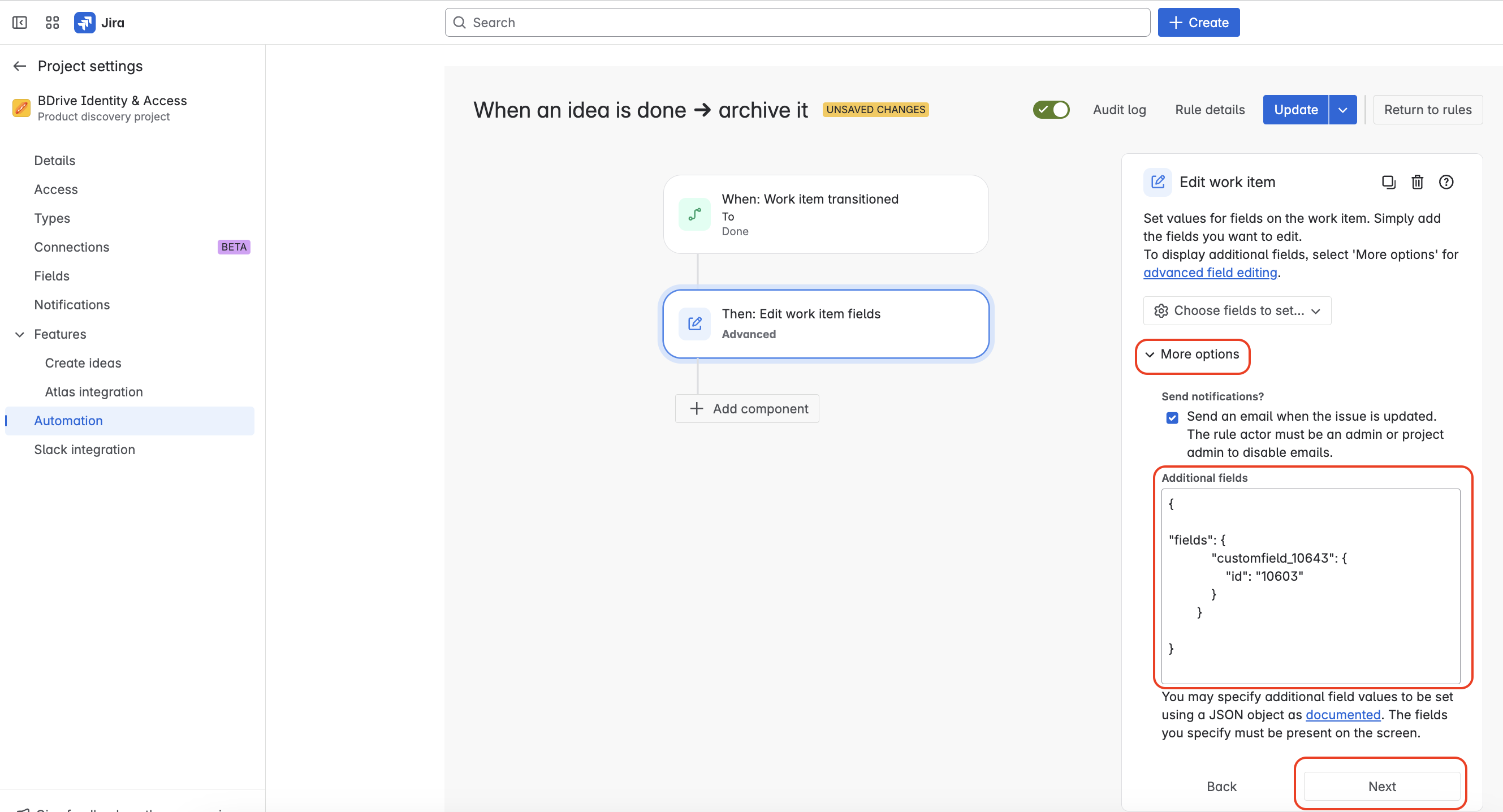Open the Choose fields to set dropdown
This screenshot has width=1503, height=812.
1236,310
